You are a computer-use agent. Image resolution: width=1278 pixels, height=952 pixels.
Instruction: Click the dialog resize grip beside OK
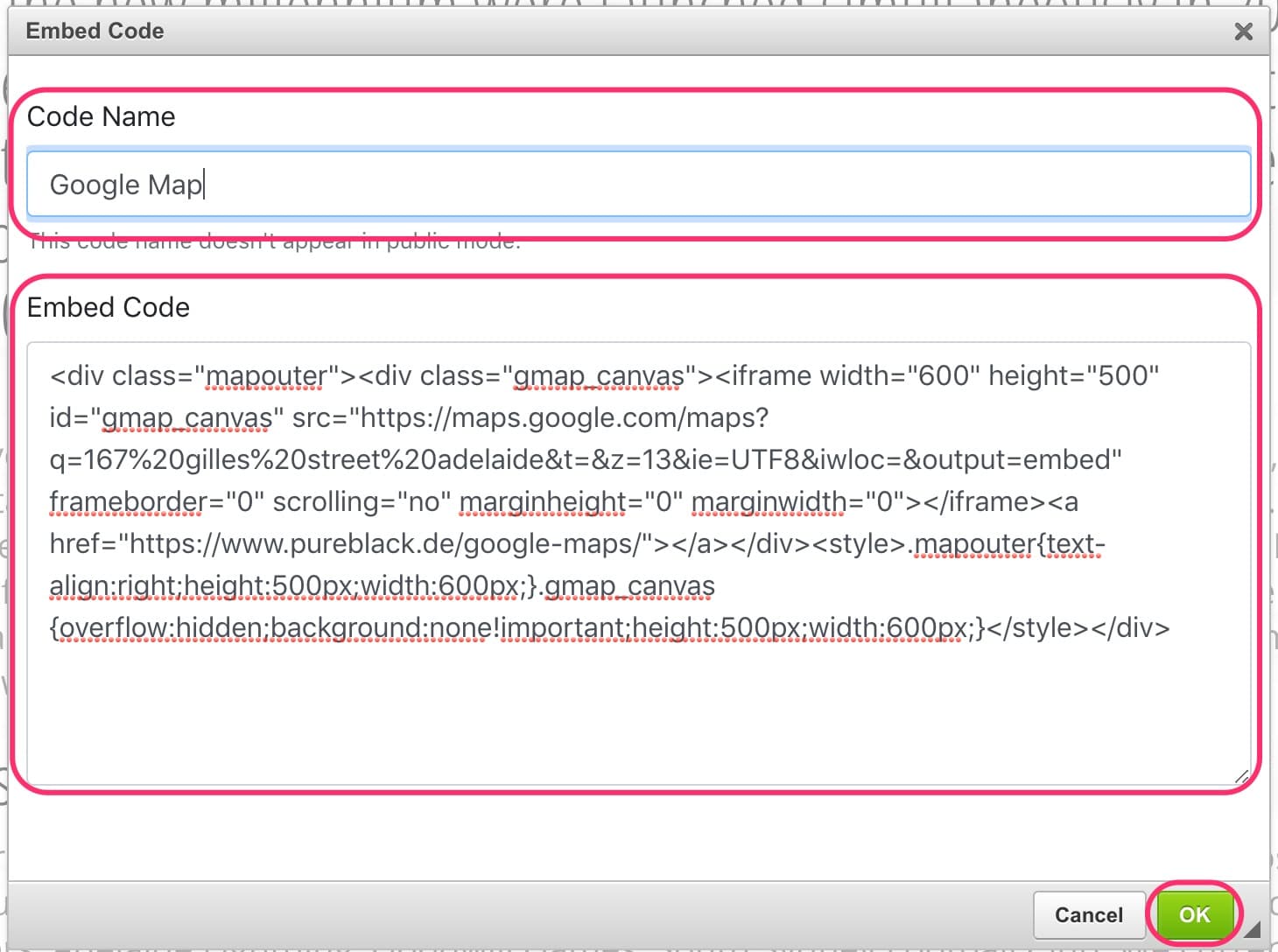point(1253,928)
